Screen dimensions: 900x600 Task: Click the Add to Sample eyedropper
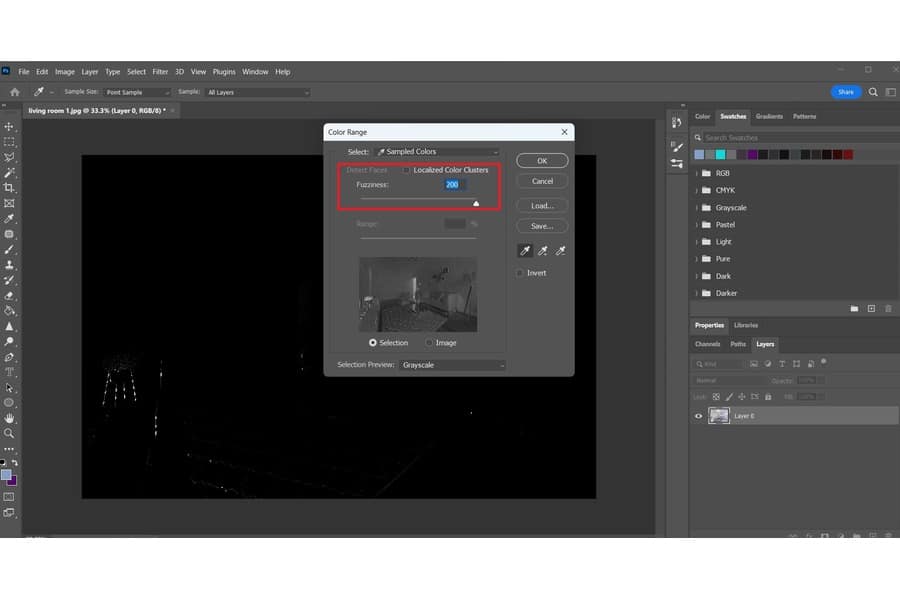pyautogui.click(x=542, y=250)
